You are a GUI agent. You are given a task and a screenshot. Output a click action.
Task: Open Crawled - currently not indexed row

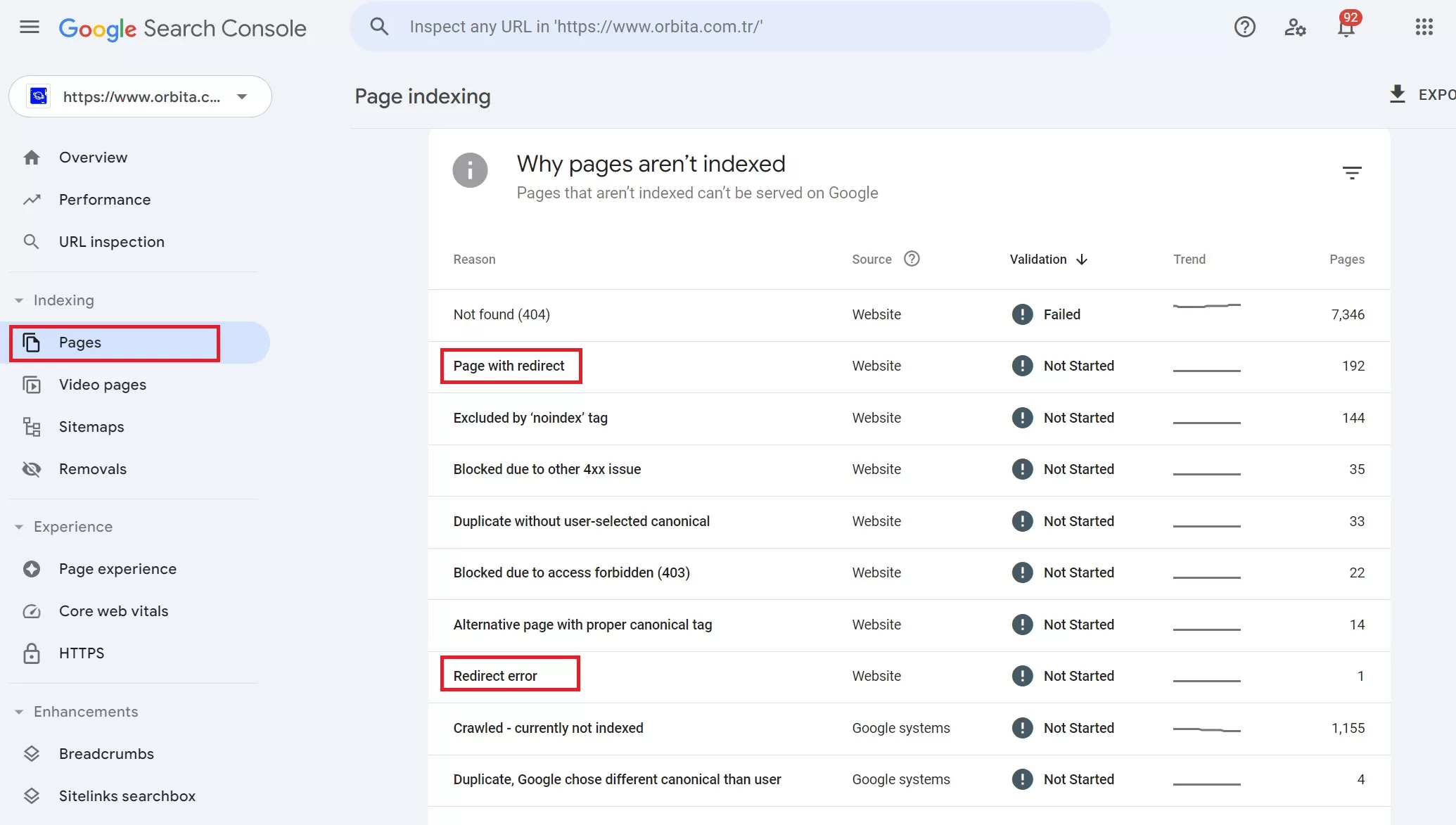pyautogui.click(x=909, y=729)
